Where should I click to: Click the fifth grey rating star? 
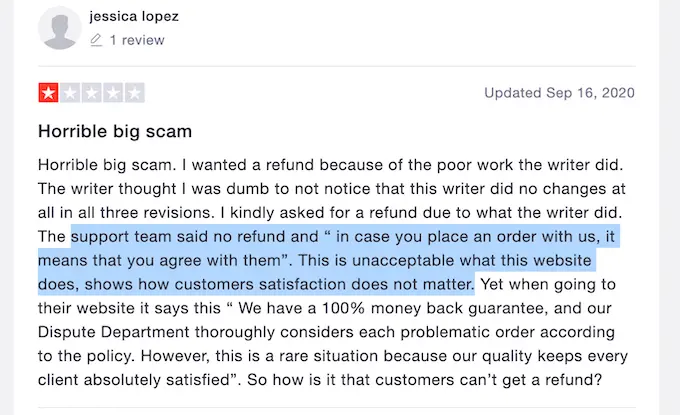coord(134,93)
